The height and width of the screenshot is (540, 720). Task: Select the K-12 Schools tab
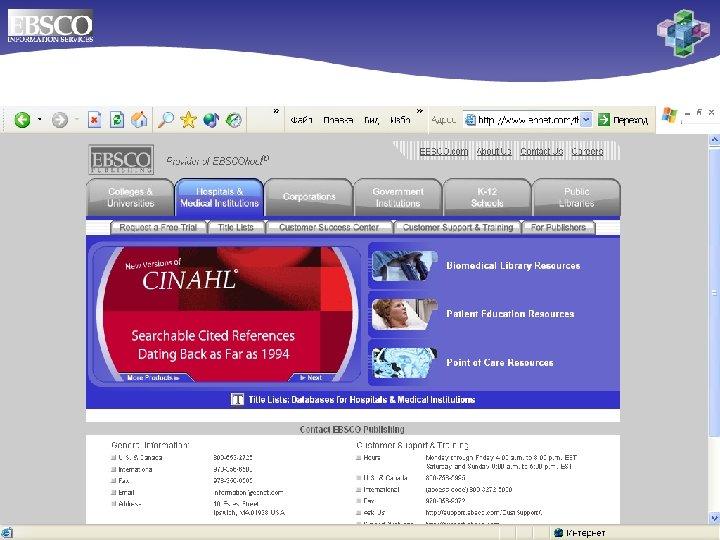click(x=487, y=197)
